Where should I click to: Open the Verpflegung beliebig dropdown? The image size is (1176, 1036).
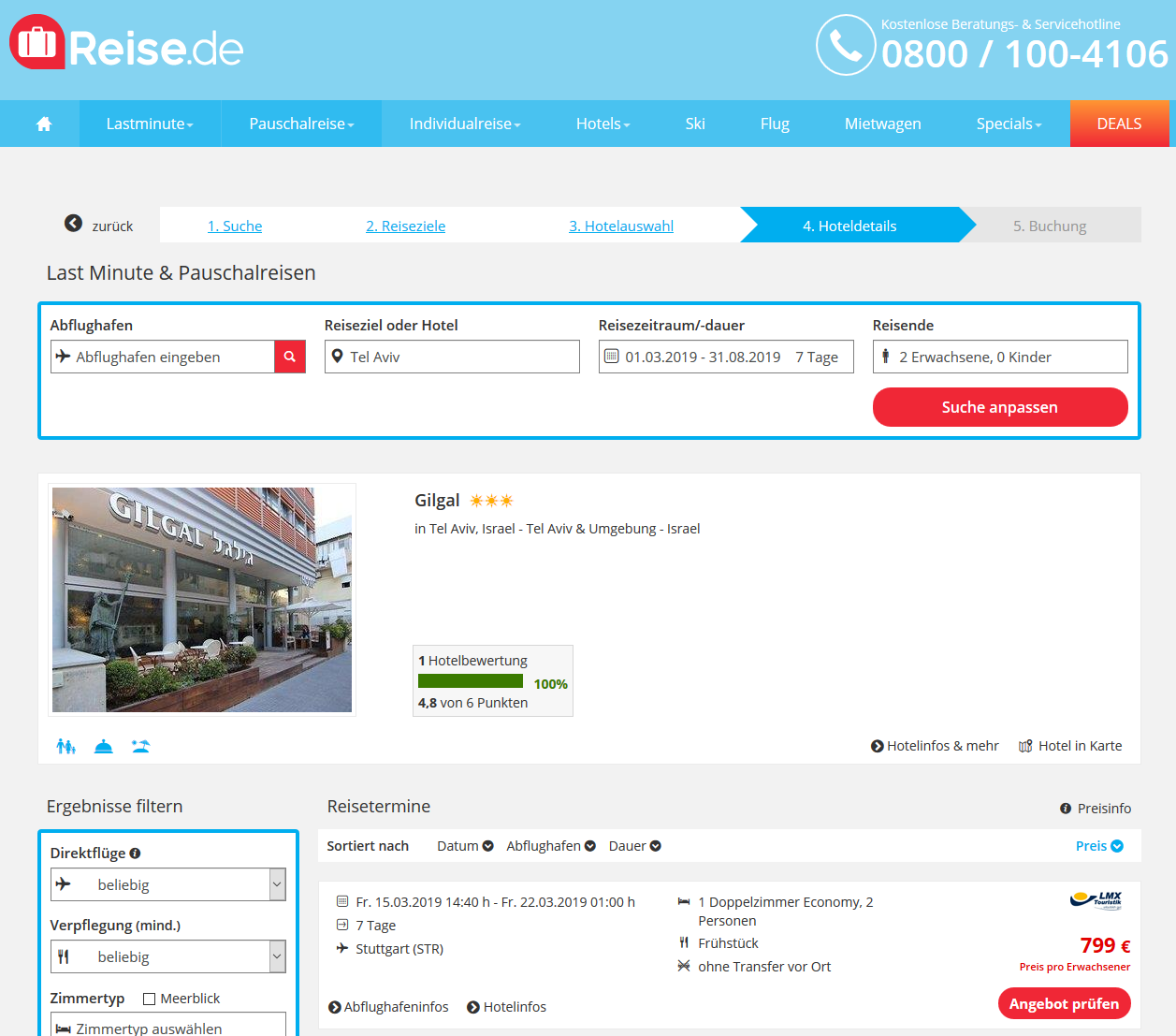pos(168,956)
